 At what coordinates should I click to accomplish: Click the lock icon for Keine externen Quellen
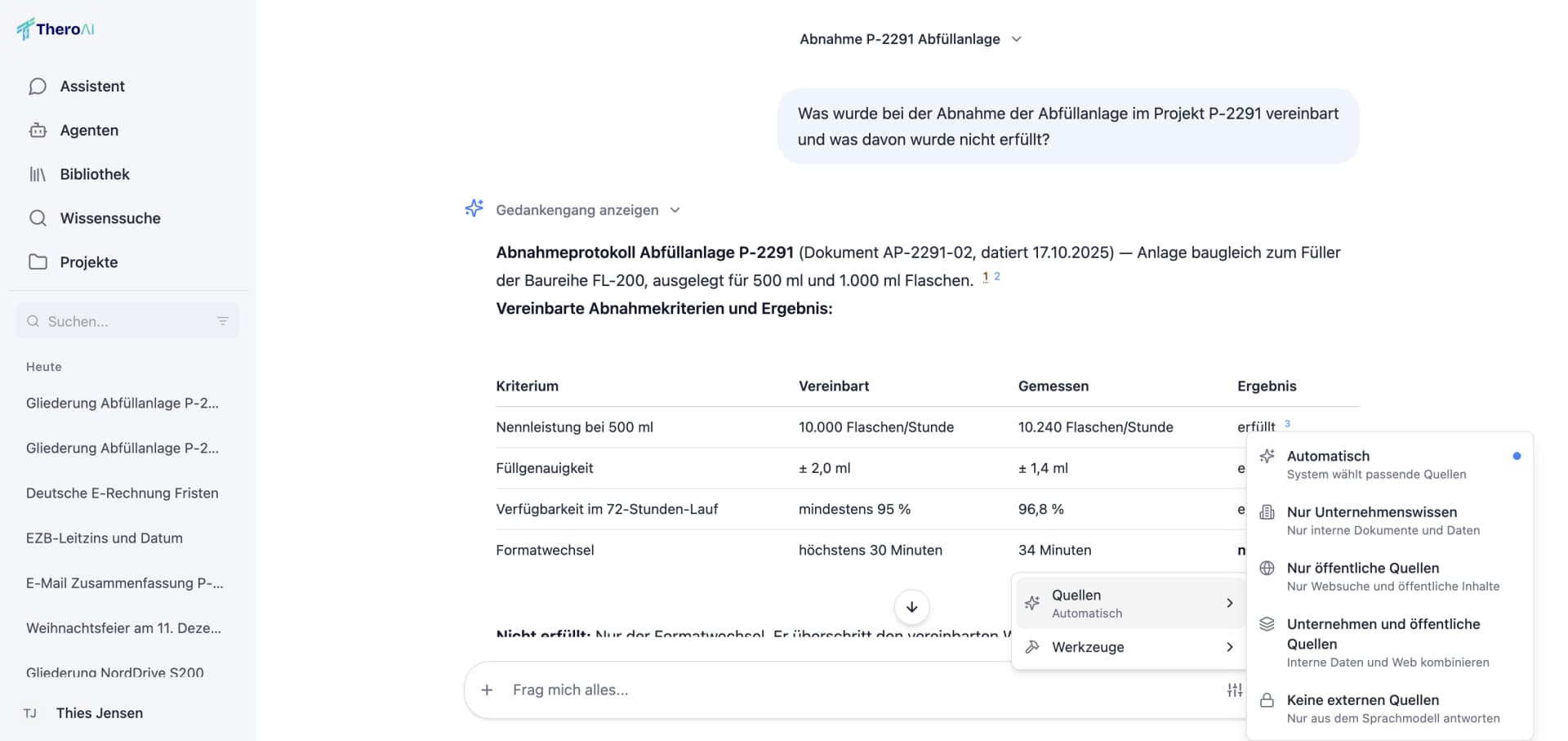click(1267, 700)
